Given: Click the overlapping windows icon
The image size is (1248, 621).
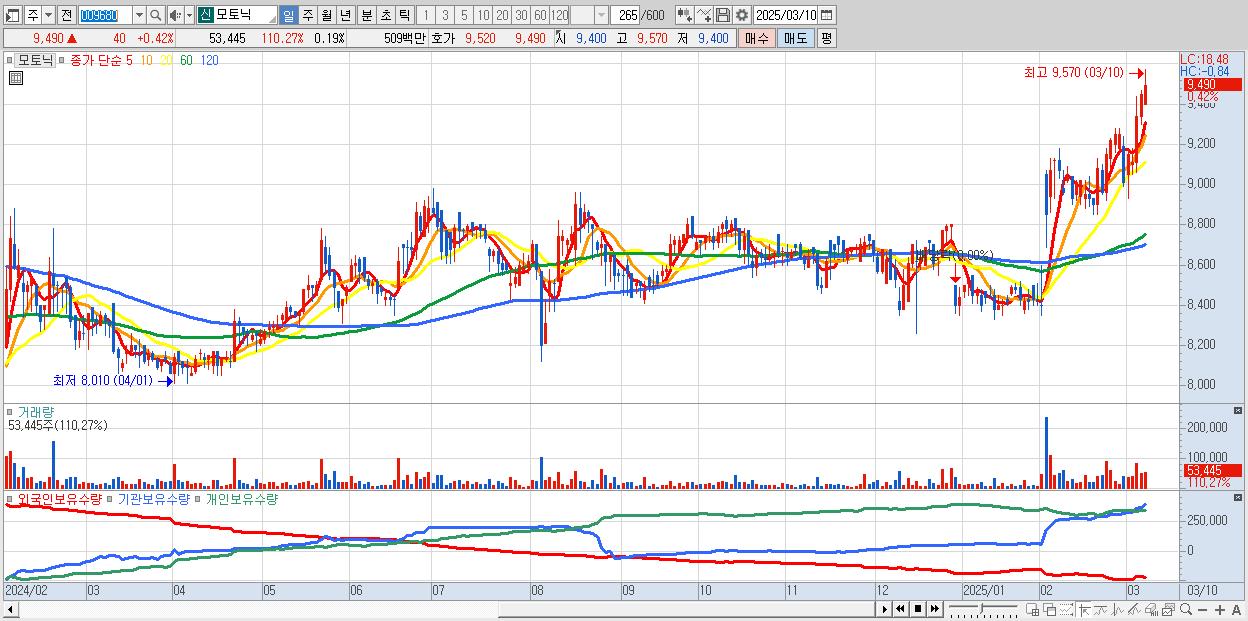Looking at the screenshot, I should 1050,609.
